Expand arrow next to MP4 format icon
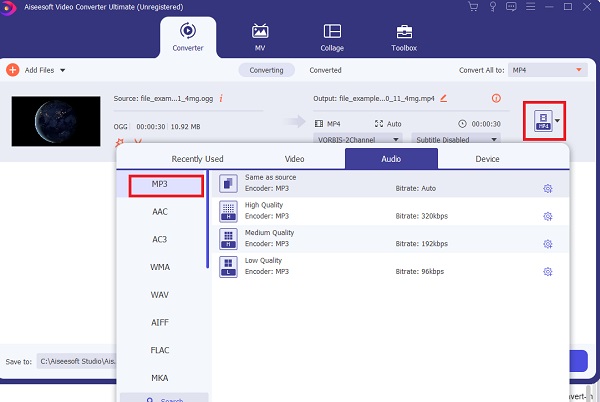The height and width of the screenshot is (402, 600). pos(557,121)
